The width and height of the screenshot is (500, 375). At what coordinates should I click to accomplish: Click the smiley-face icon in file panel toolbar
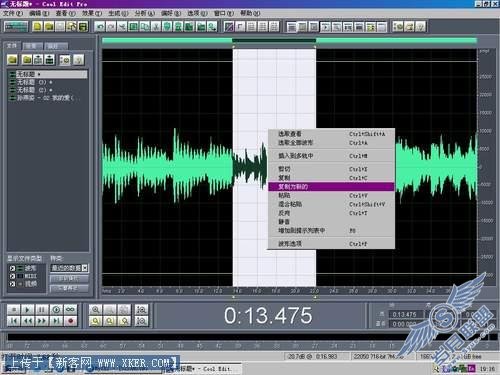coord(65,60)
